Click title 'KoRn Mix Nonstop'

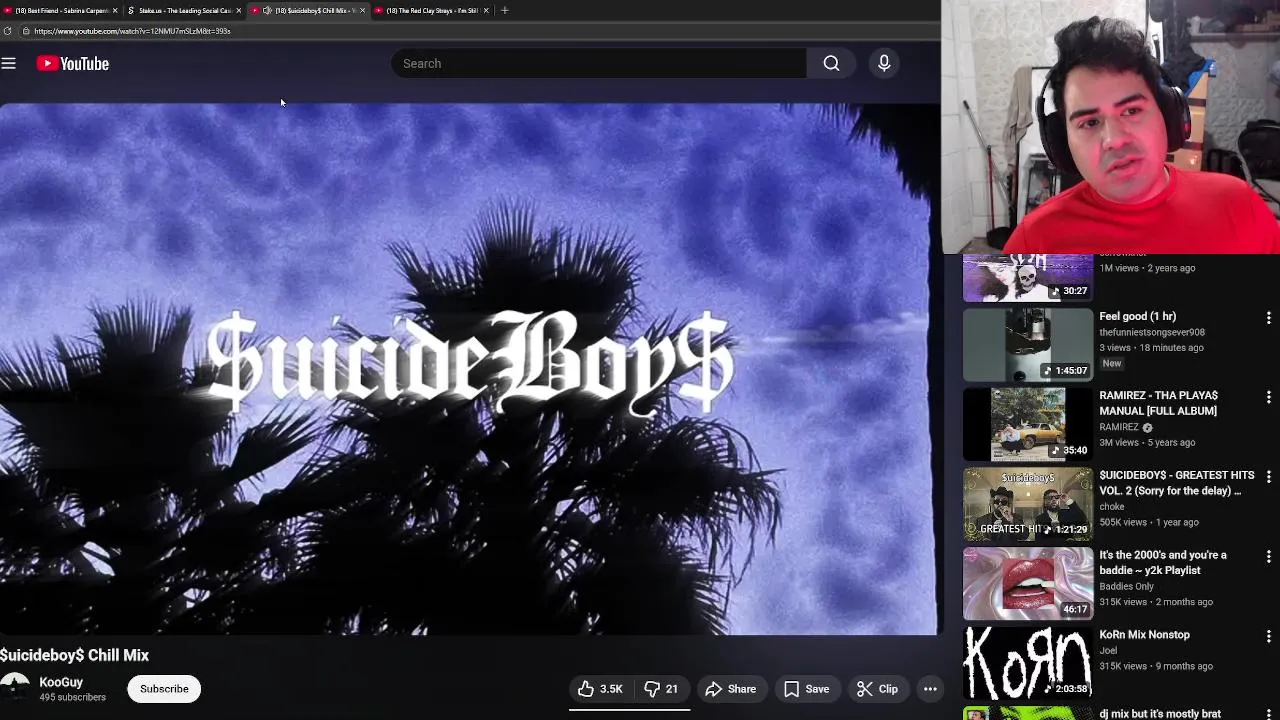click(1144, 635)
